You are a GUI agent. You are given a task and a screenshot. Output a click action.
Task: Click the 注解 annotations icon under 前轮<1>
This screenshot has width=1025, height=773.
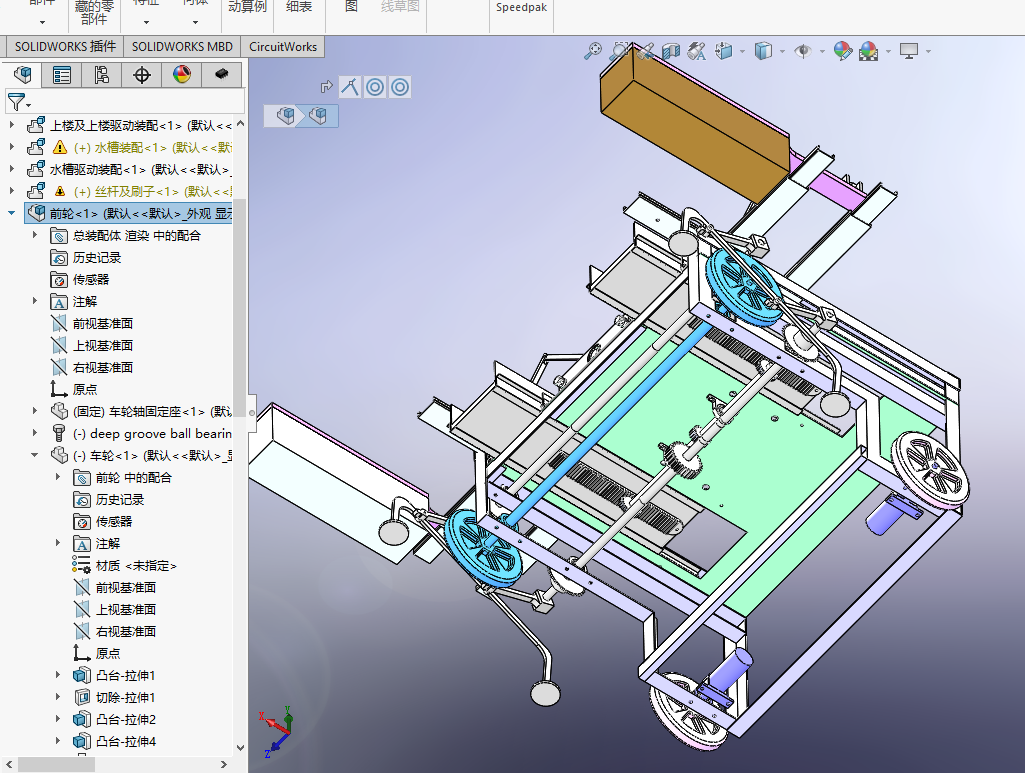tap(59, 302)
